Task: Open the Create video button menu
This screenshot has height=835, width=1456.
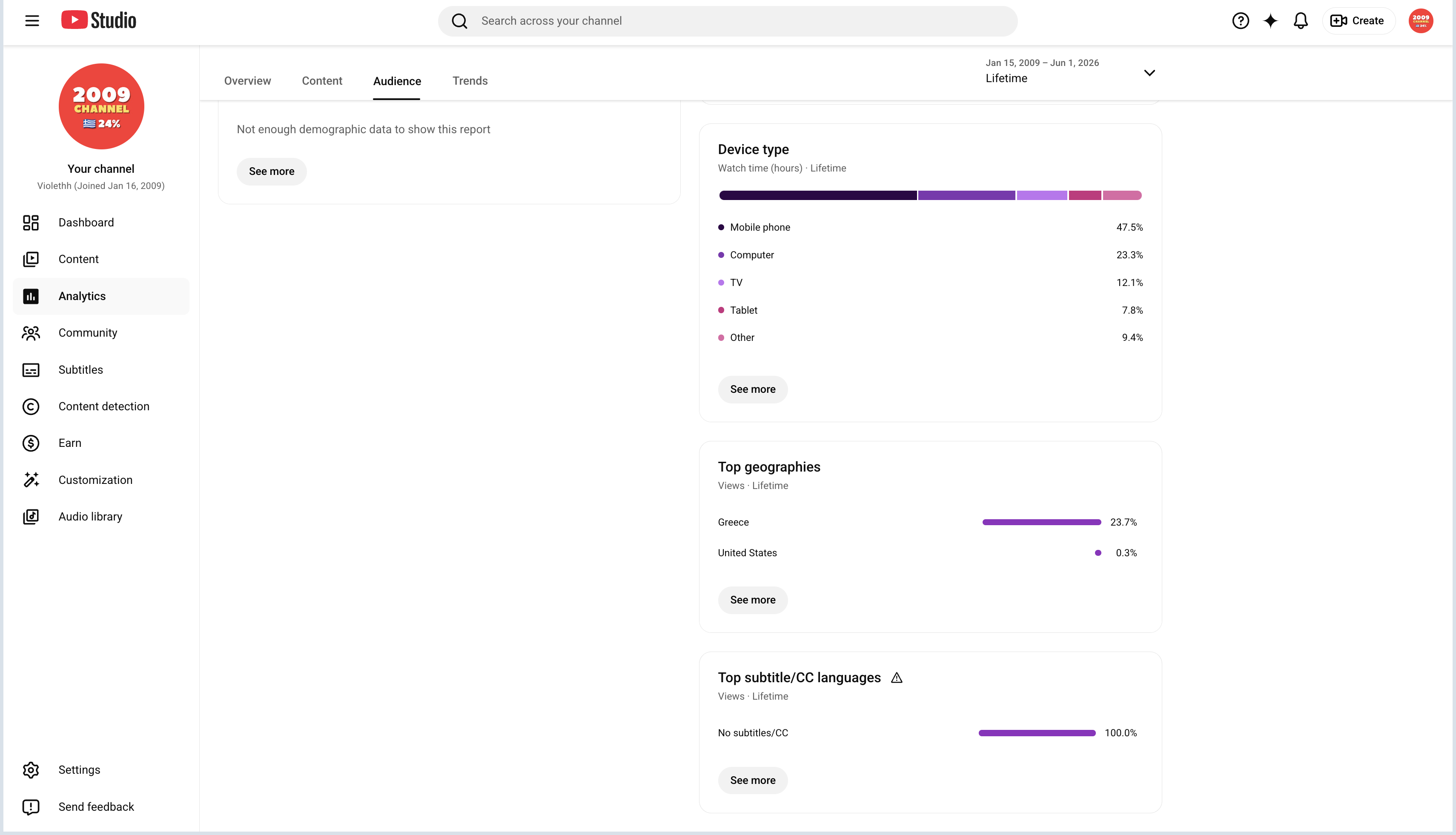Action: coord(1358,21)
